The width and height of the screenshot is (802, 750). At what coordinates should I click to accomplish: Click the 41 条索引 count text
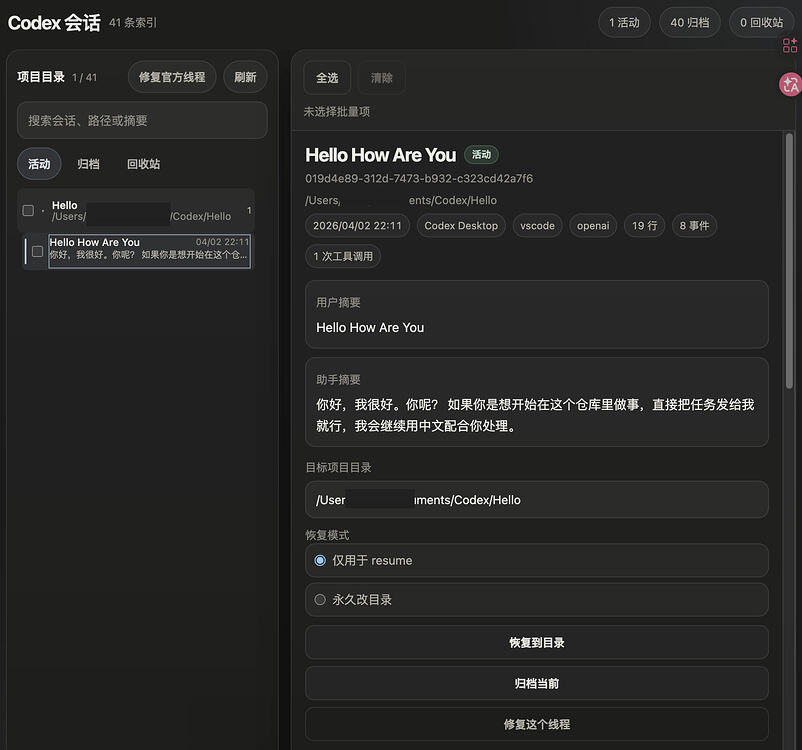point(133,23)
